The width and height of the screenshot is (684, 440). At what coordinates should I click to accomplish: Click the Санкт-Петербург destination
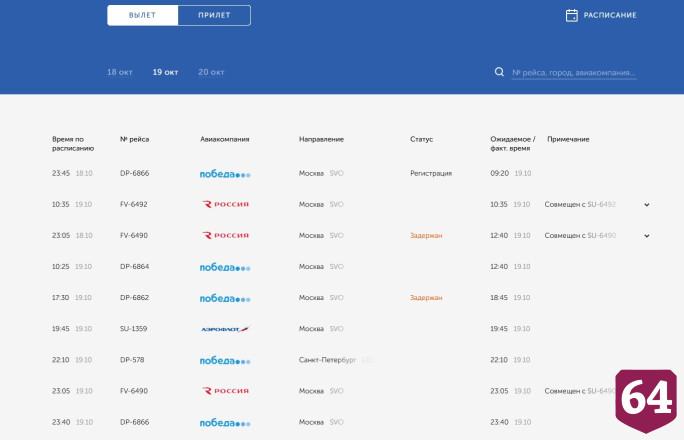[x=327, y=360]
